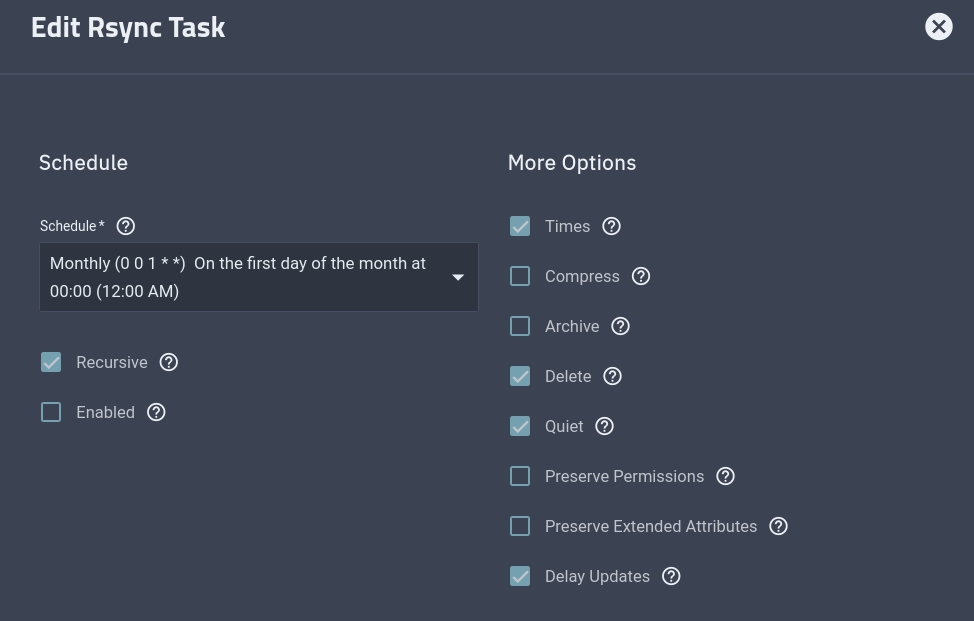974x621 pixels.
Task: Tick Preserve Permissions checkbox
Action: (520, 476)
